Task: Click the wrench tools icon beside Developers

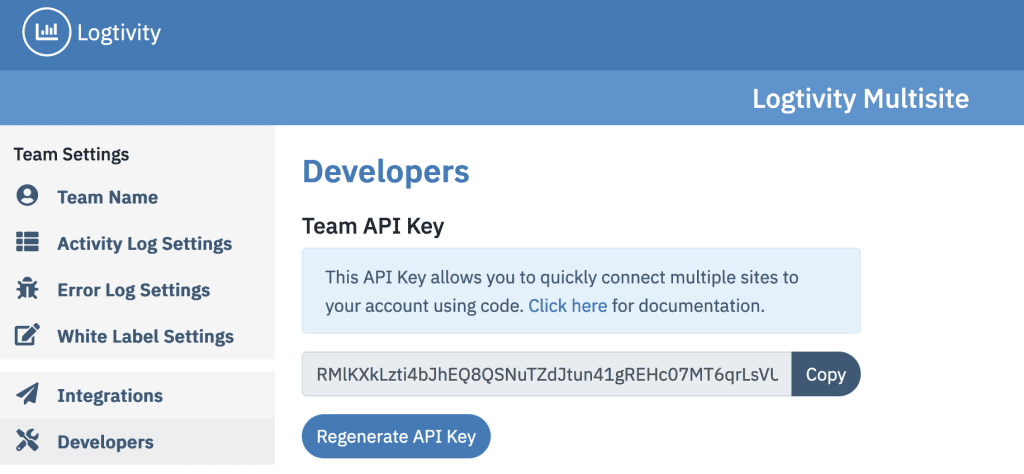Action: point(28,441)
